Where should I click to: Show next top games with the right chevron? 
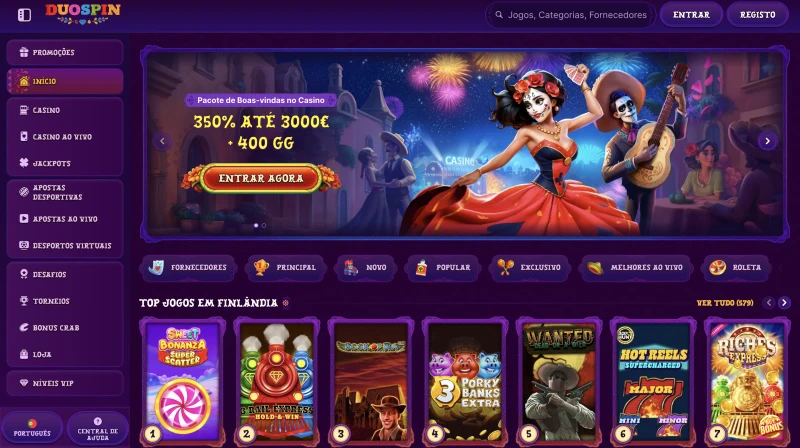coord(784,303)
